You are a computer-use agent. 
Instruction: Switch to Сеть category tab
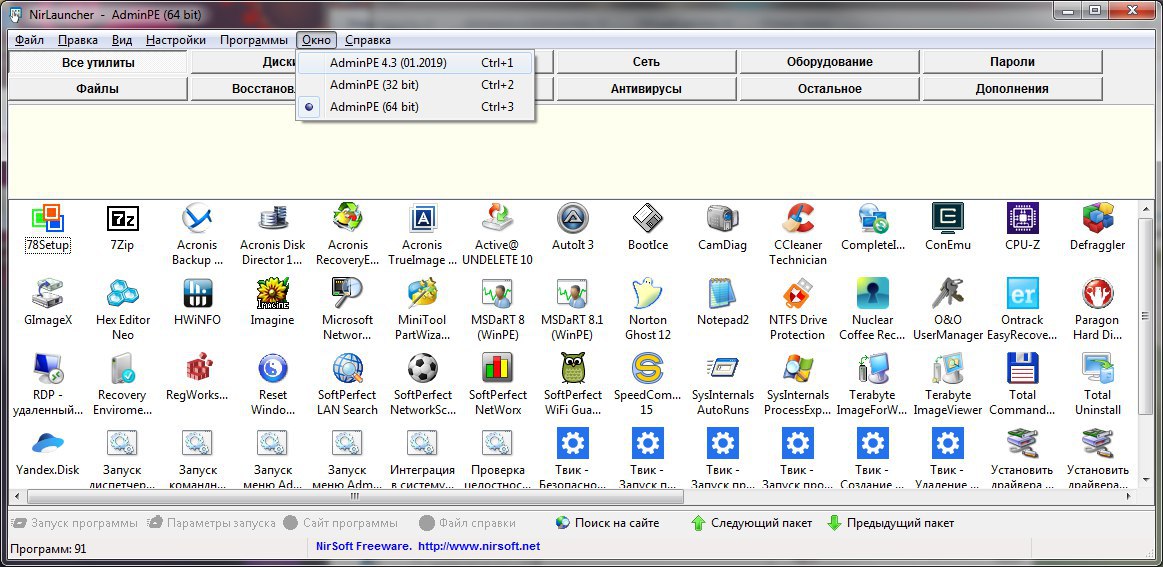point(646,62)
